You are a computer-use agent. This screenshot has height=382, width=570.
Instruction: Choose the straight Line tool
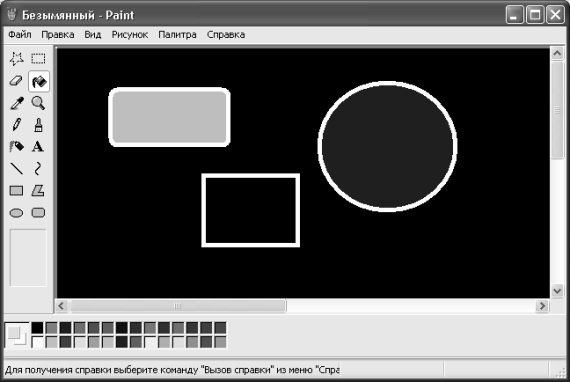pos(16,169)
